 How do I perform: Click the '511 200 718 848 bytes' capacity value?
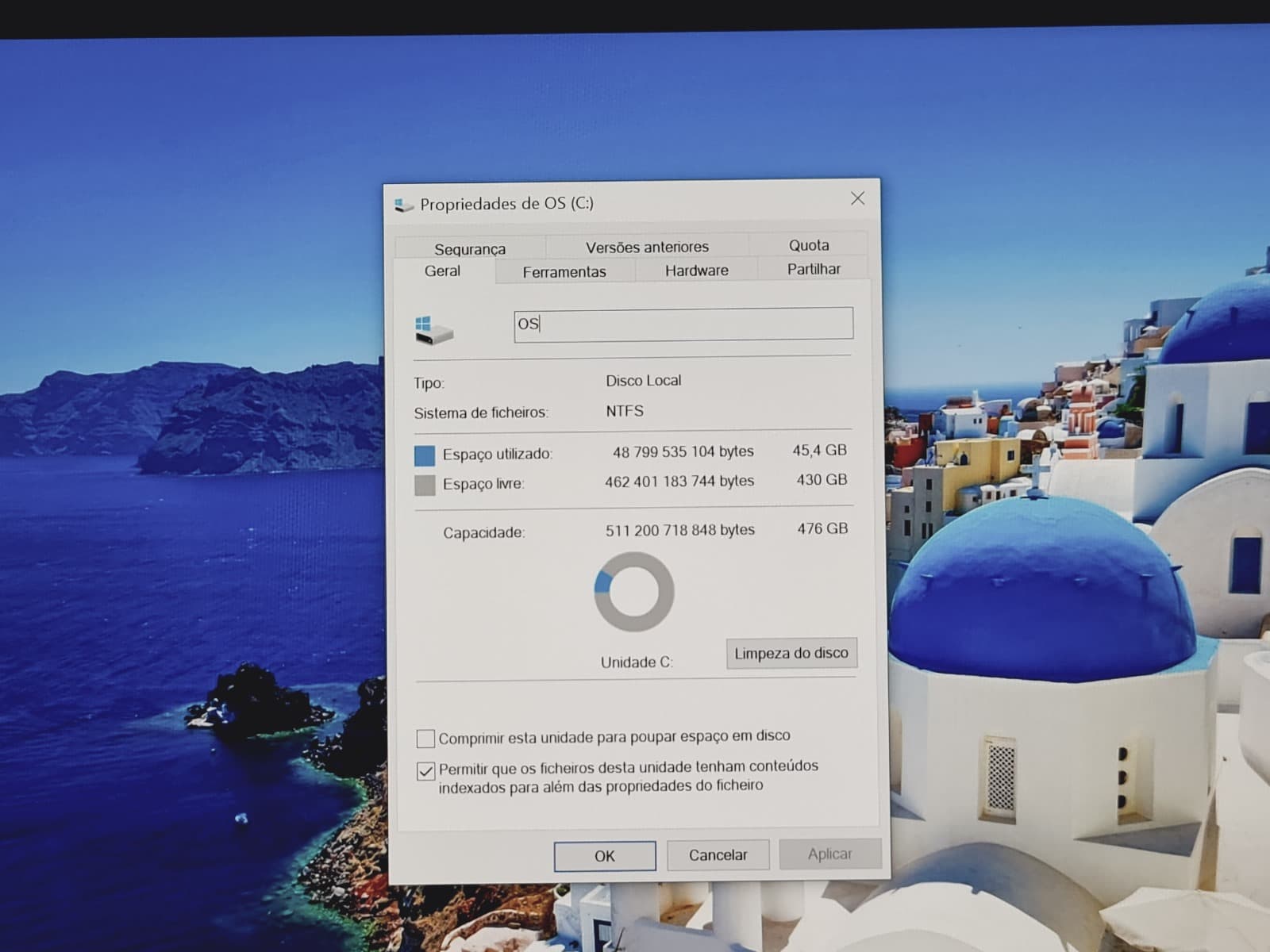coord(679,530)
